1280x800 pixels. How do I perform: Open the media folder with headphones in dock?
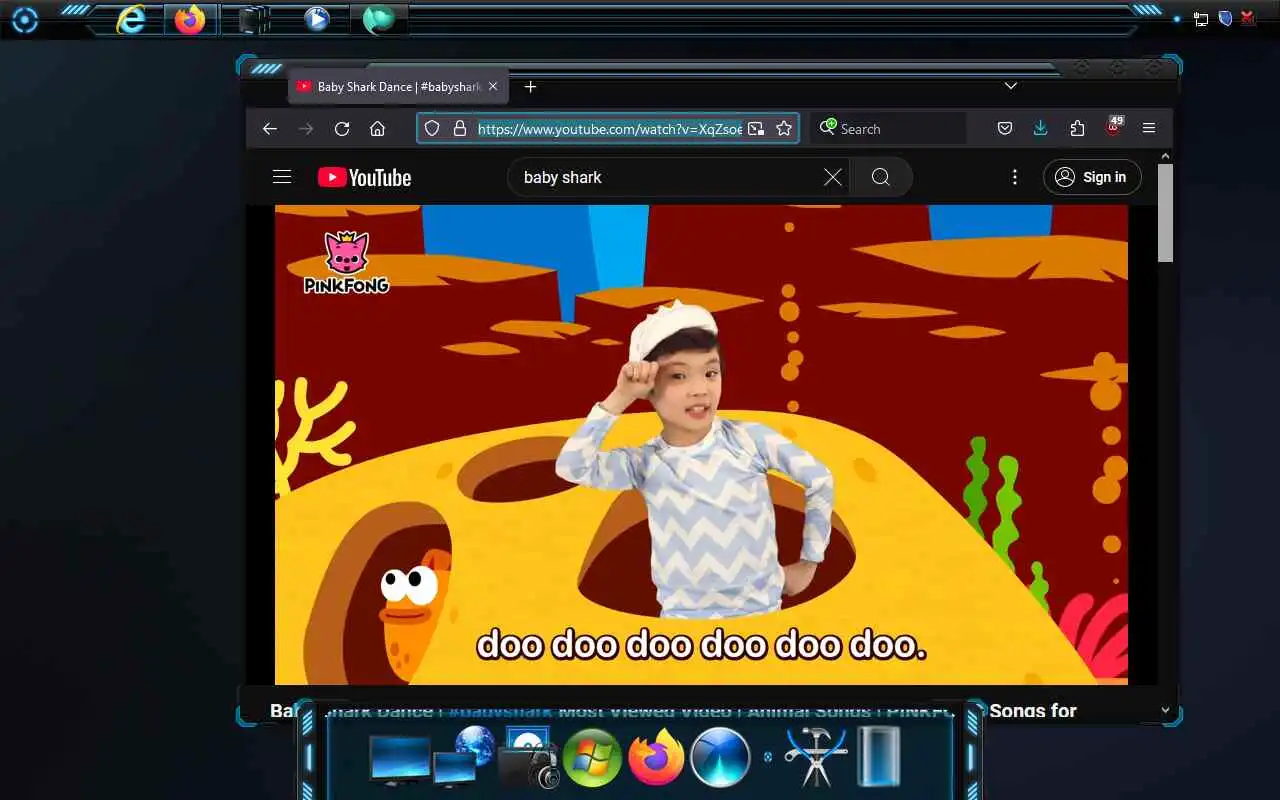click(x=527, y=758)
